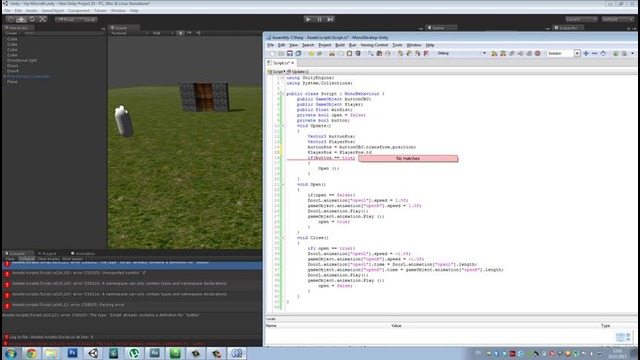Close the Script.cs editor tab
This screenshot has width=640, height=360.
(293, 63)
